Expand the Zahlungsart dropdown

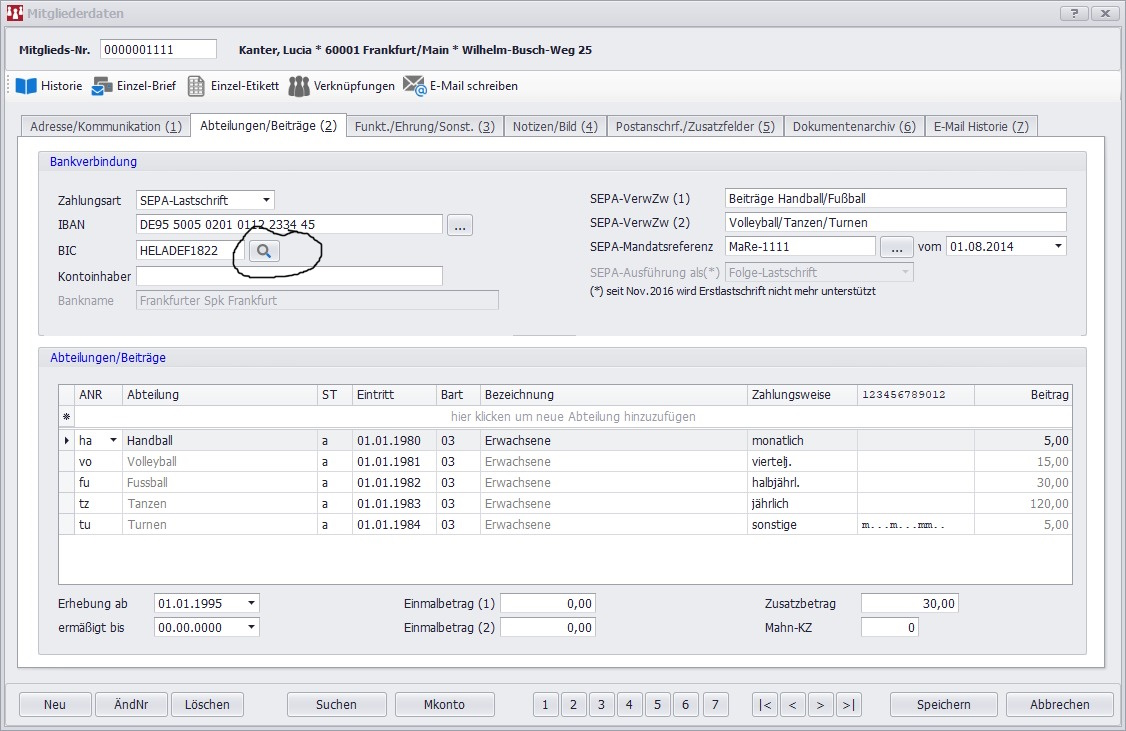click(x=265, y=200)
